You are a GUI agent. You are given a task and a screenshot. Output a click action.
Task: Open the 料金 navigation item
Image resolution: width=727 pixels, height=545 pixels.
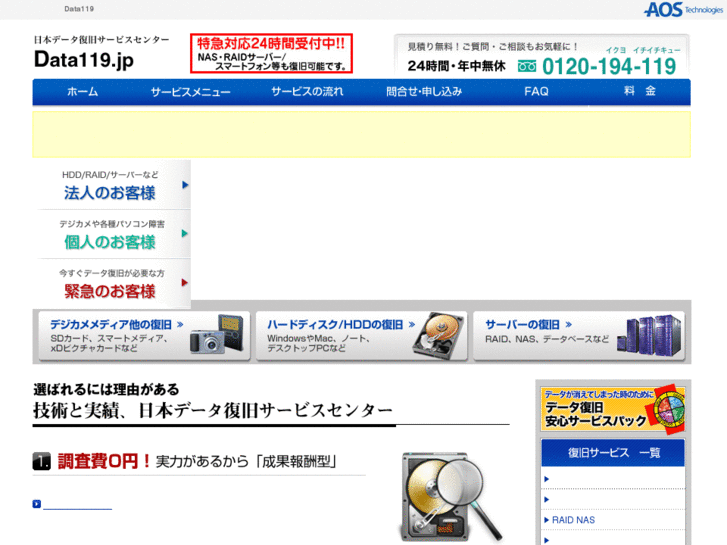click(639, 91)
